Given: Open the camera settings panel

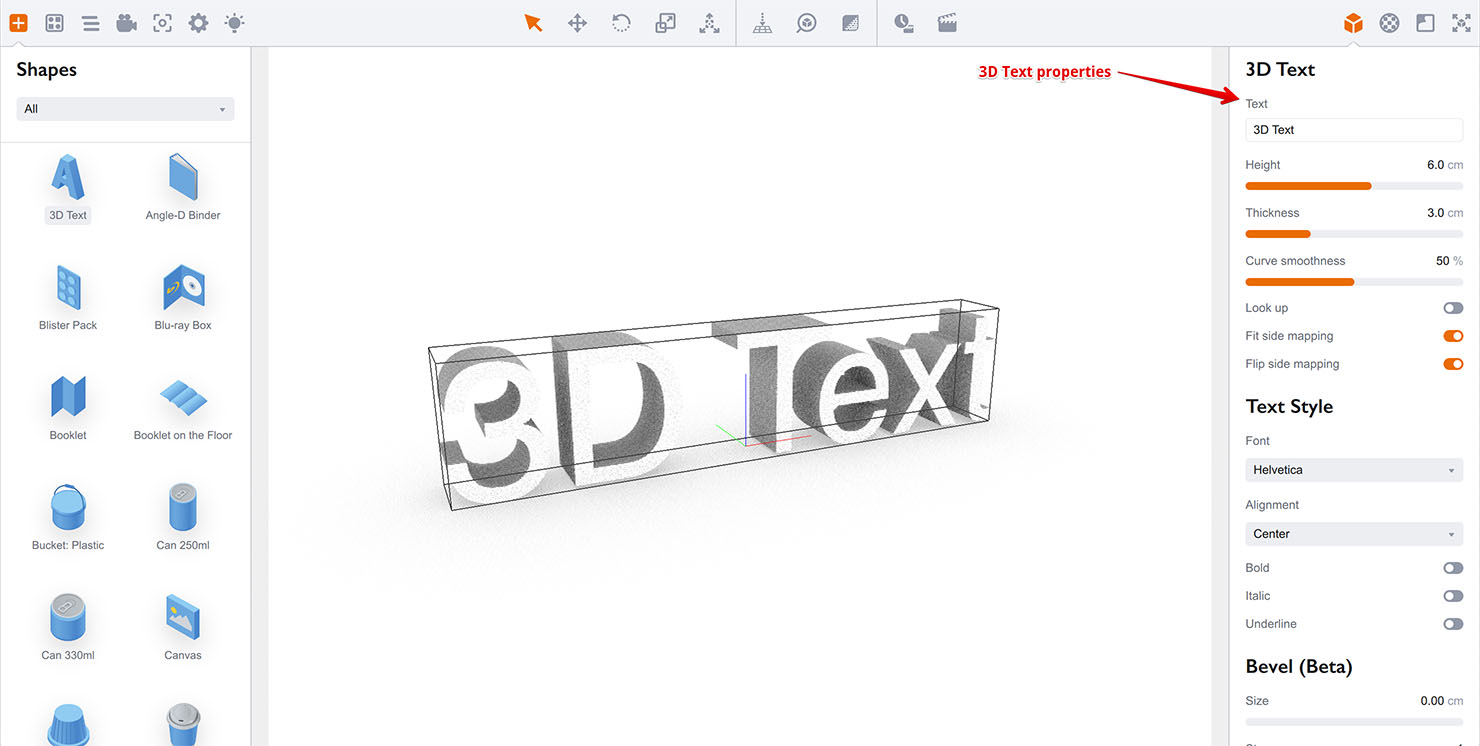Looking at the screenshot, I should (x=126, y=22).
